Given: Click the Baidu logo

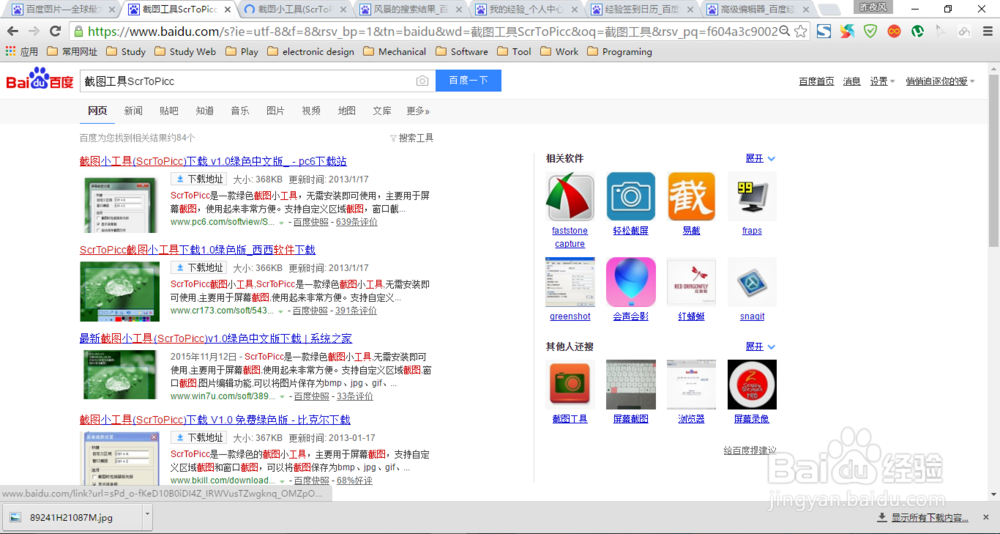Looking at the screenshot, I should [40, 79].
